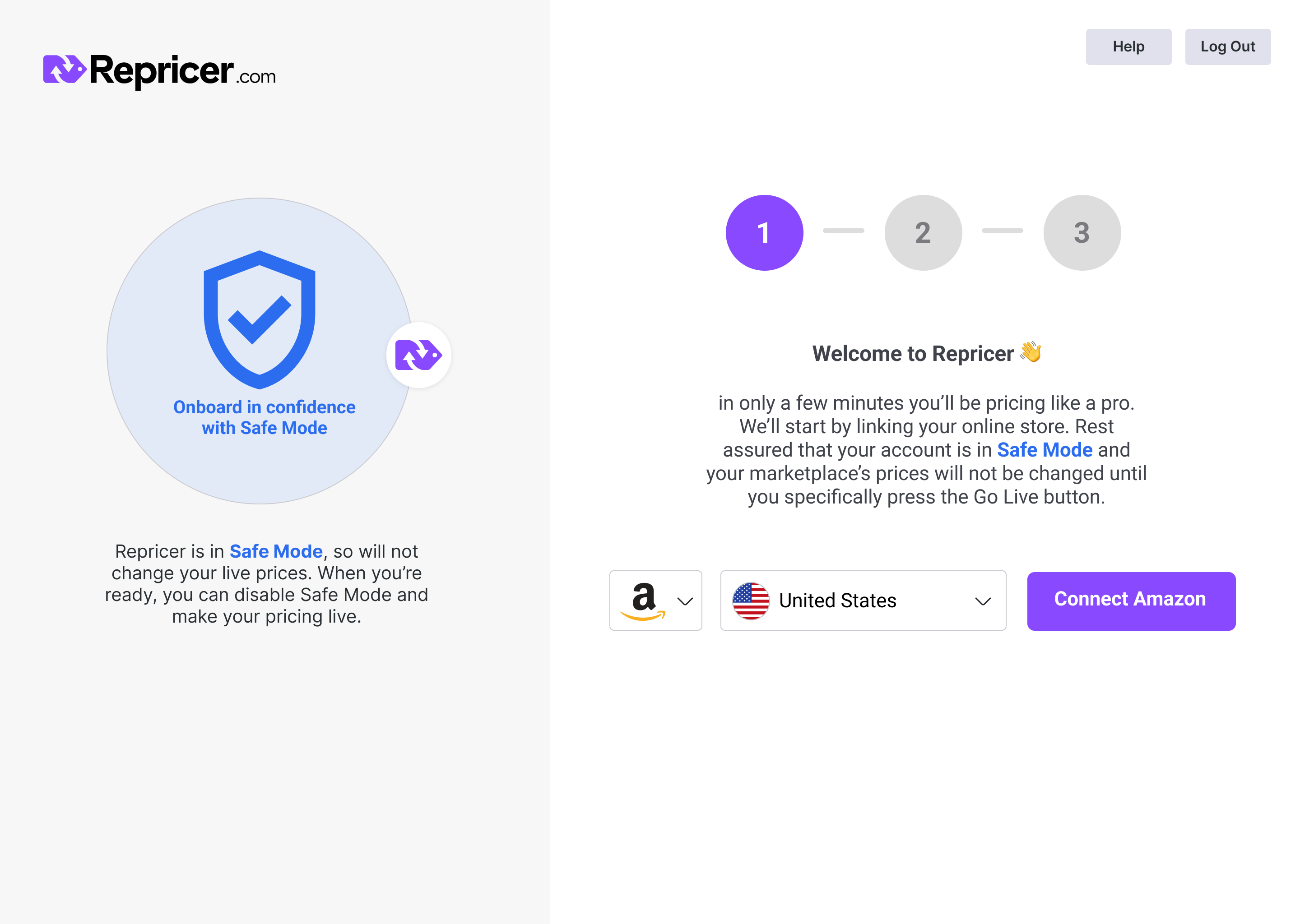The width and height of the screenshot is (1300, 924).
Task: Select step 1 circle in progress indicator
Action: pyautogui.click(x=764, y=233)
